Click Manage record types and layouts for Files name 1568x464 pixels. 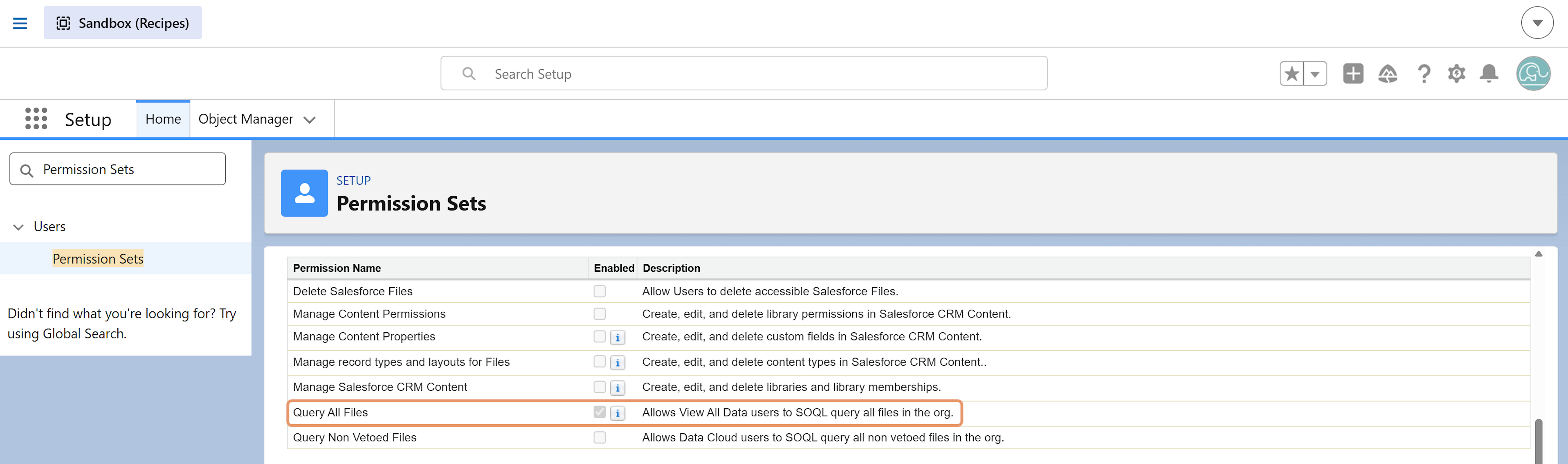(401, 362)
